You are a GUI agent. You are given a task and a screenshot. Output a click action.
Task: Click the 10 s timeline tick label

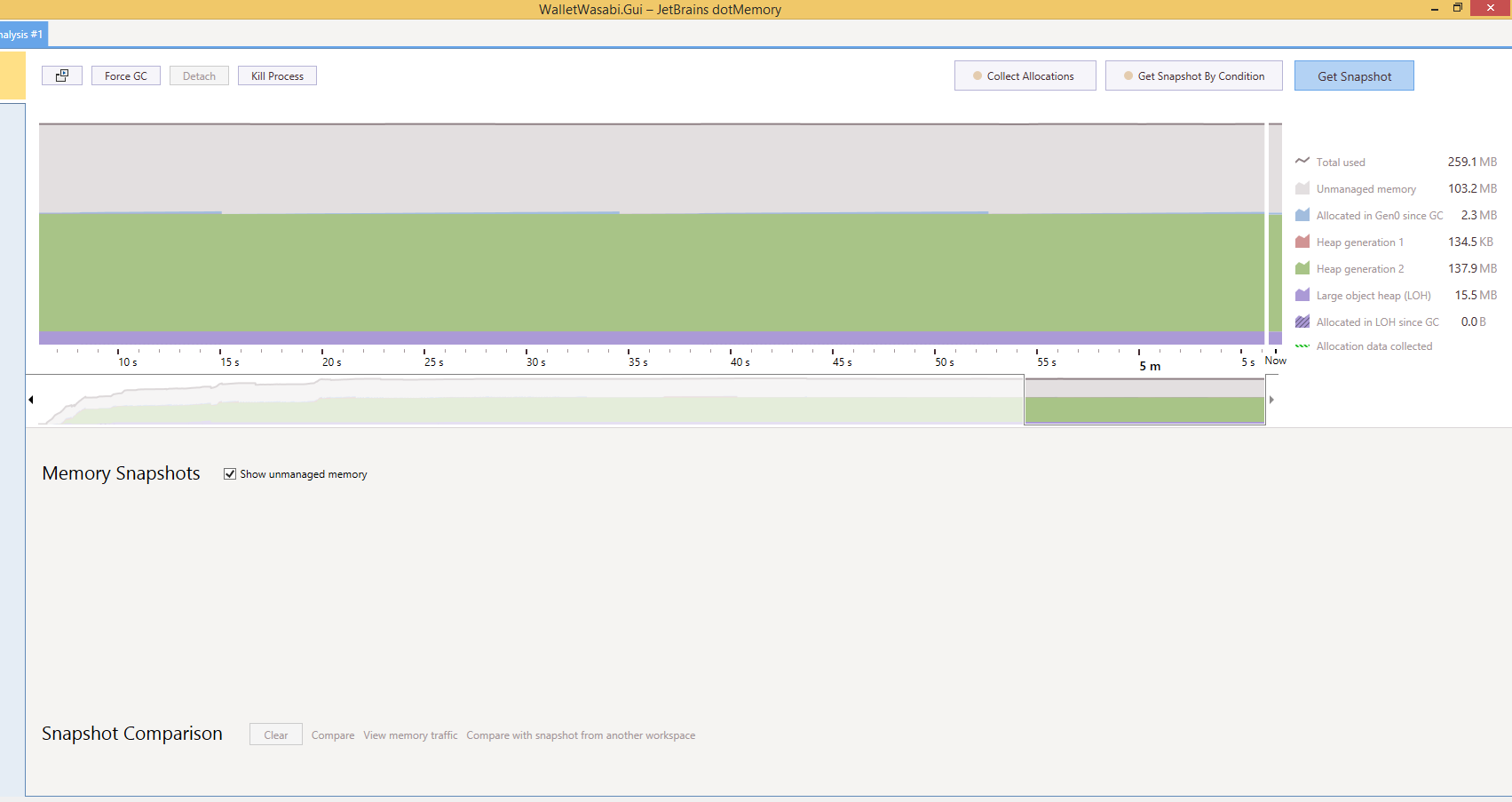[x=128, y=362]
